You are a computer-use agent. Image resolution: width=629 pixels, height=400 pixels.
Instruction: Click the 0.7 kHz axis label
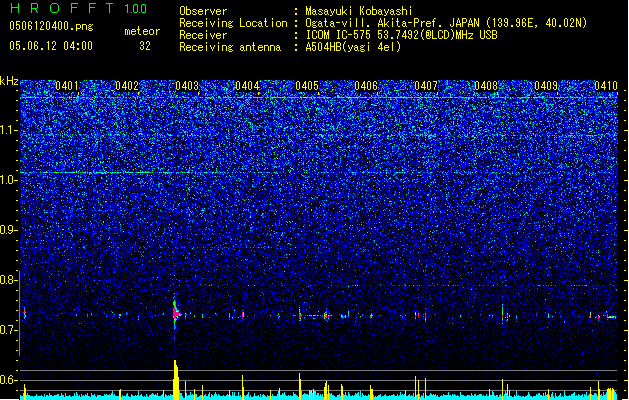pyautogui.click(x=9, y=330)
